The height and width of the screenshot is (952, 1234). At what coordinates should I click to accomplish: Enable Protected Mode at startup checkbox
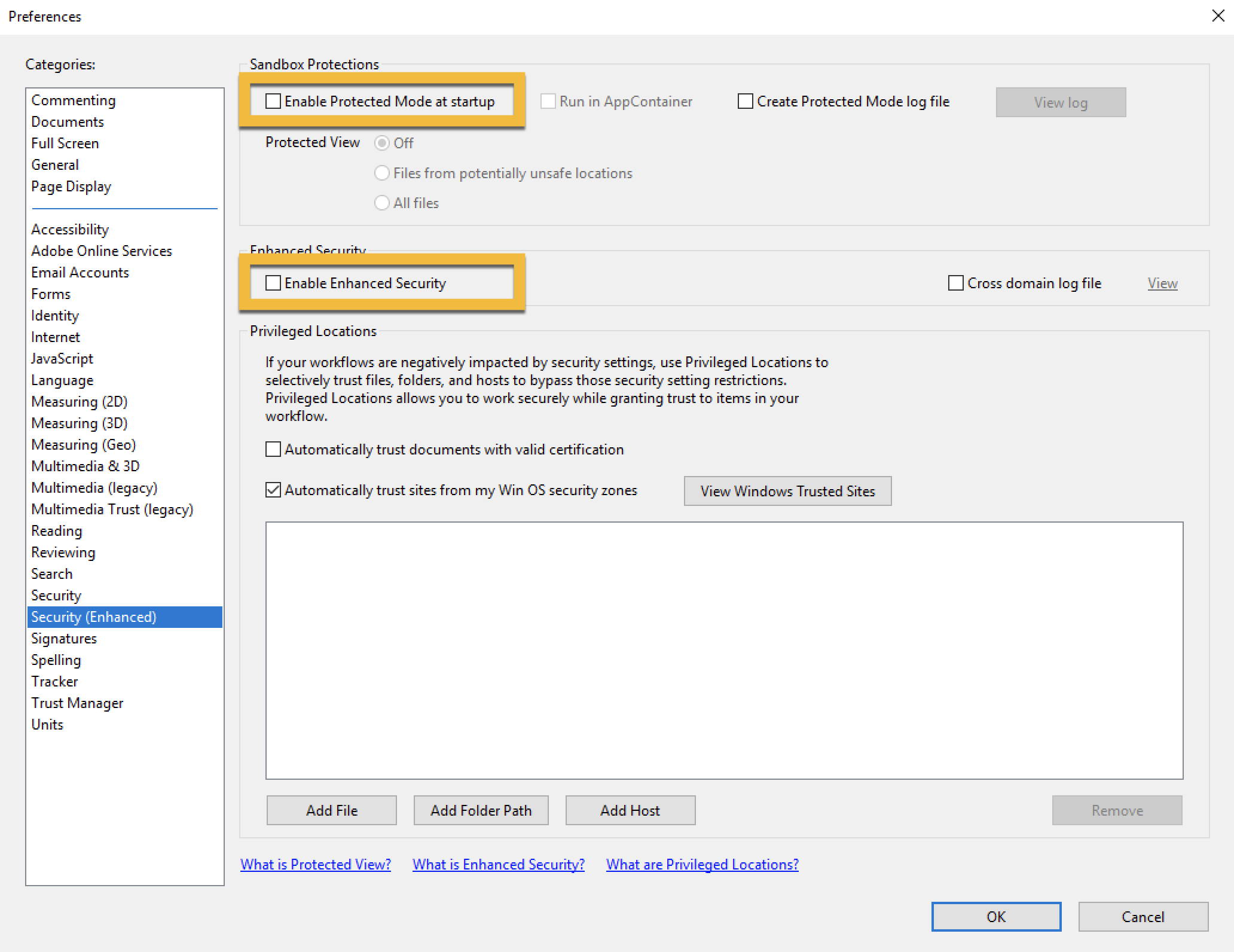(273, 102)
